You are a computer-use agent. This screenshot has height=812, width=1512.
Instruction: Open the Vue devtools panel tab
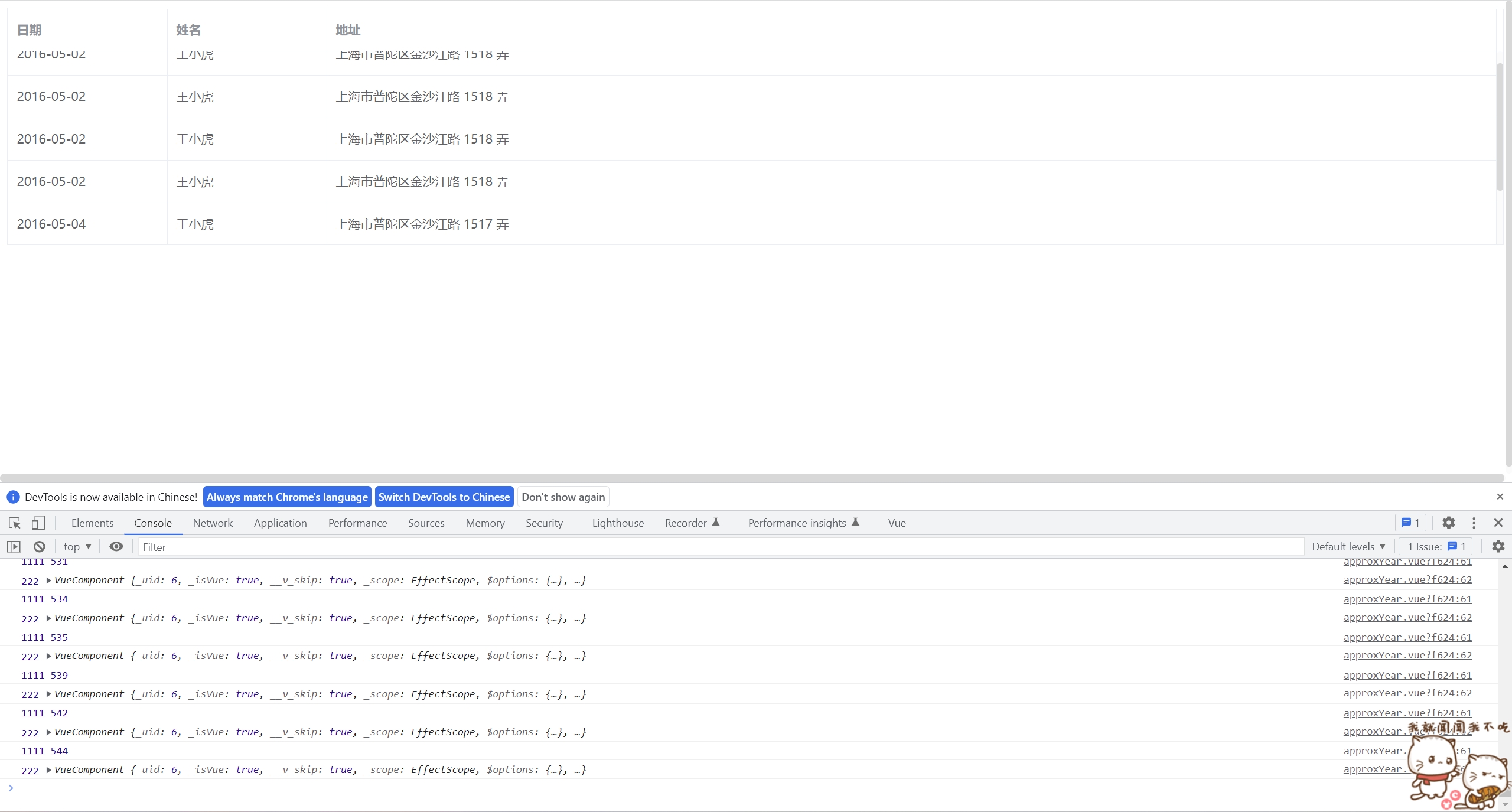coord(897,522)
